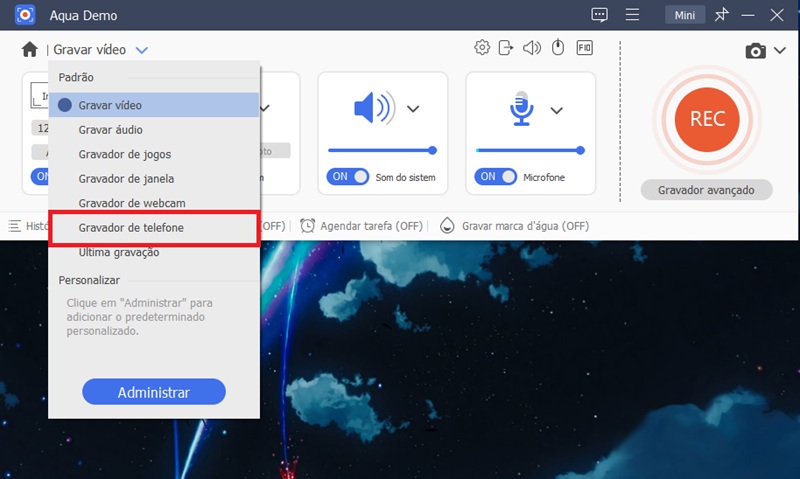
Task: Click the output export icon
Action: click(506, 48)
